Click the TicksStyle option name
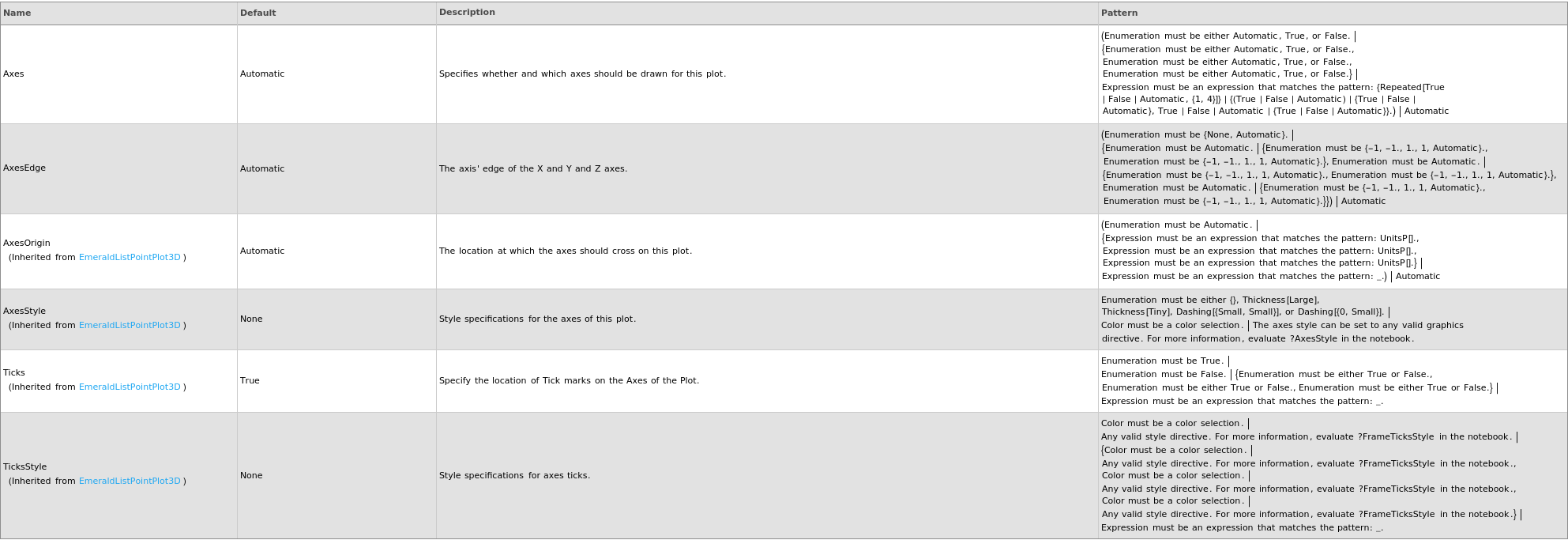 pos(25,467)
